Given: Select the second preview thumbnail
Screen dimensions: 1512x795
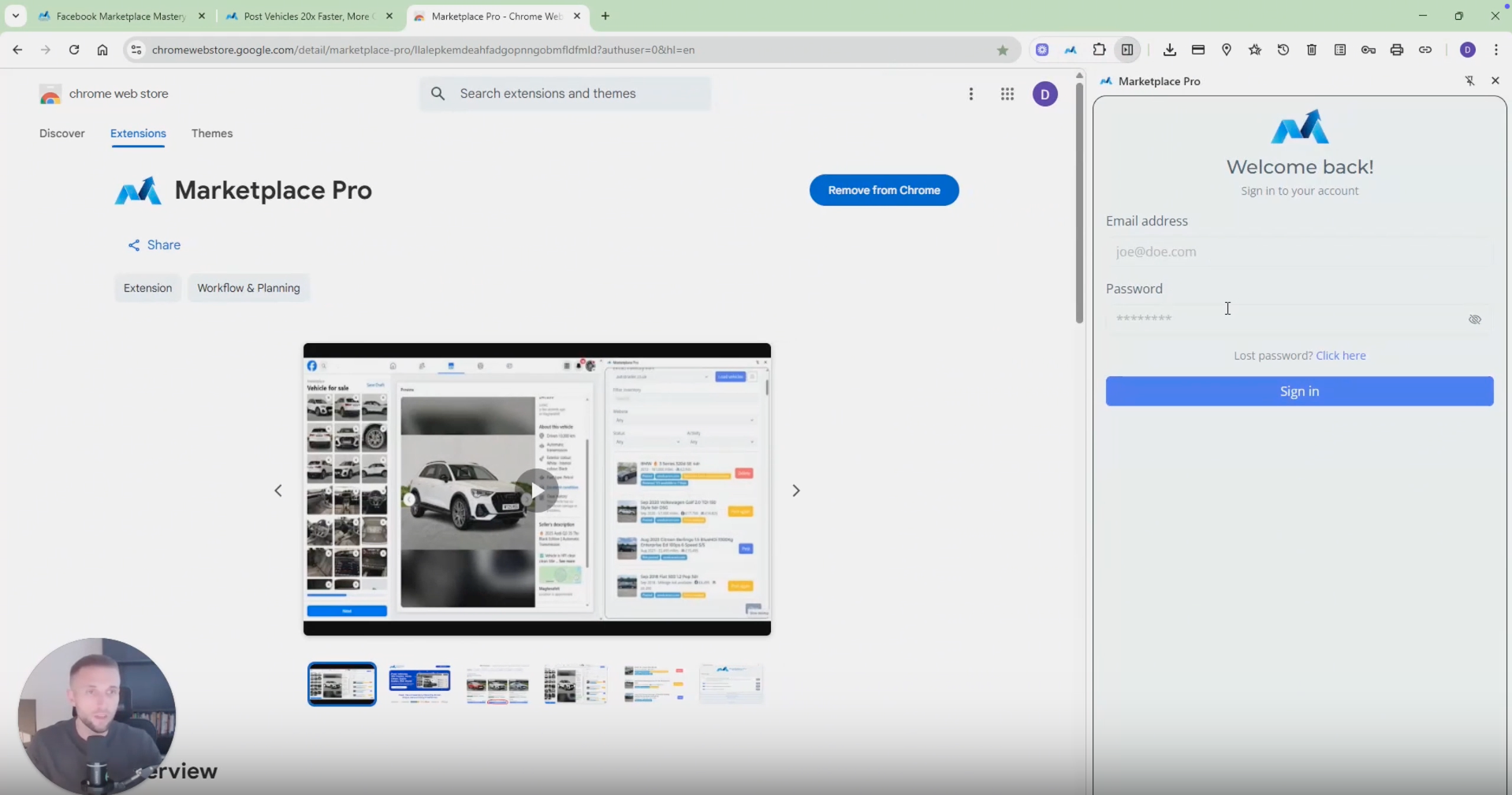Looking at the screenshot, I should tap(420, 684).
